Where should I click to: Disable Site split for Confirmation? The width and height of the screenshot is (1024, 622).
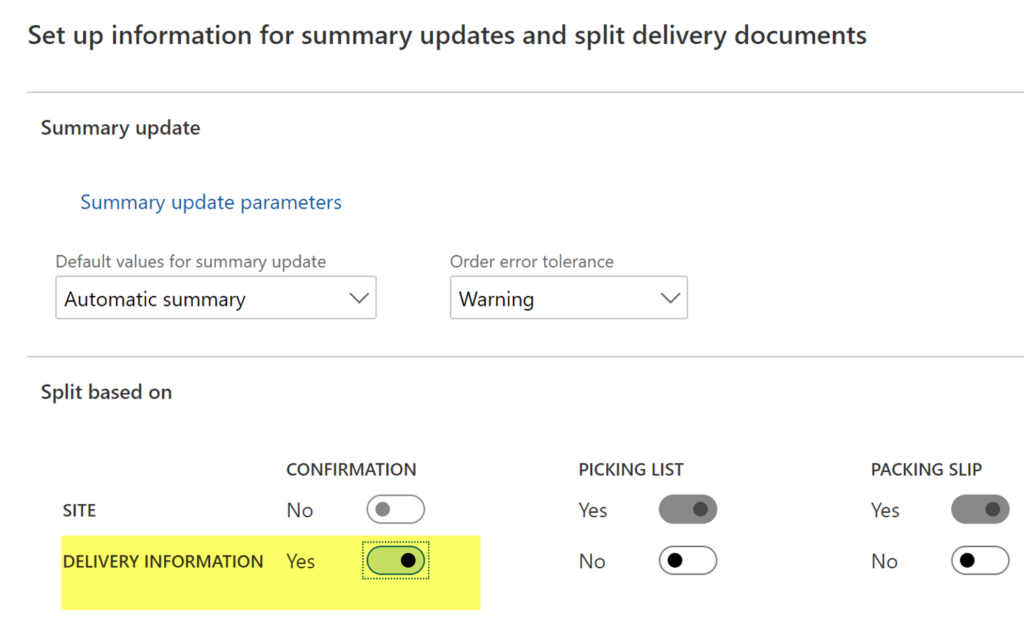(395, 510)
